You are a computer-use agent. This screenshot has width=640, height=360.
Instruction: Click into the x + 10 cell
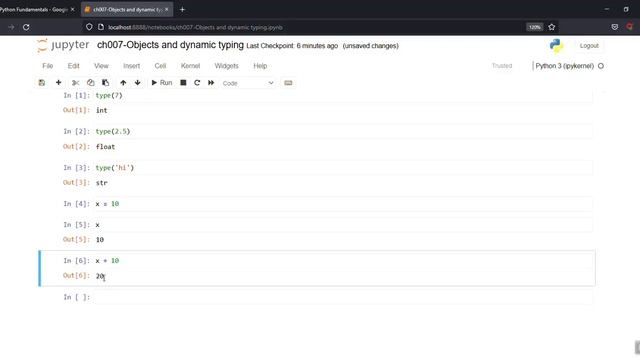click(x=343, y=261)
